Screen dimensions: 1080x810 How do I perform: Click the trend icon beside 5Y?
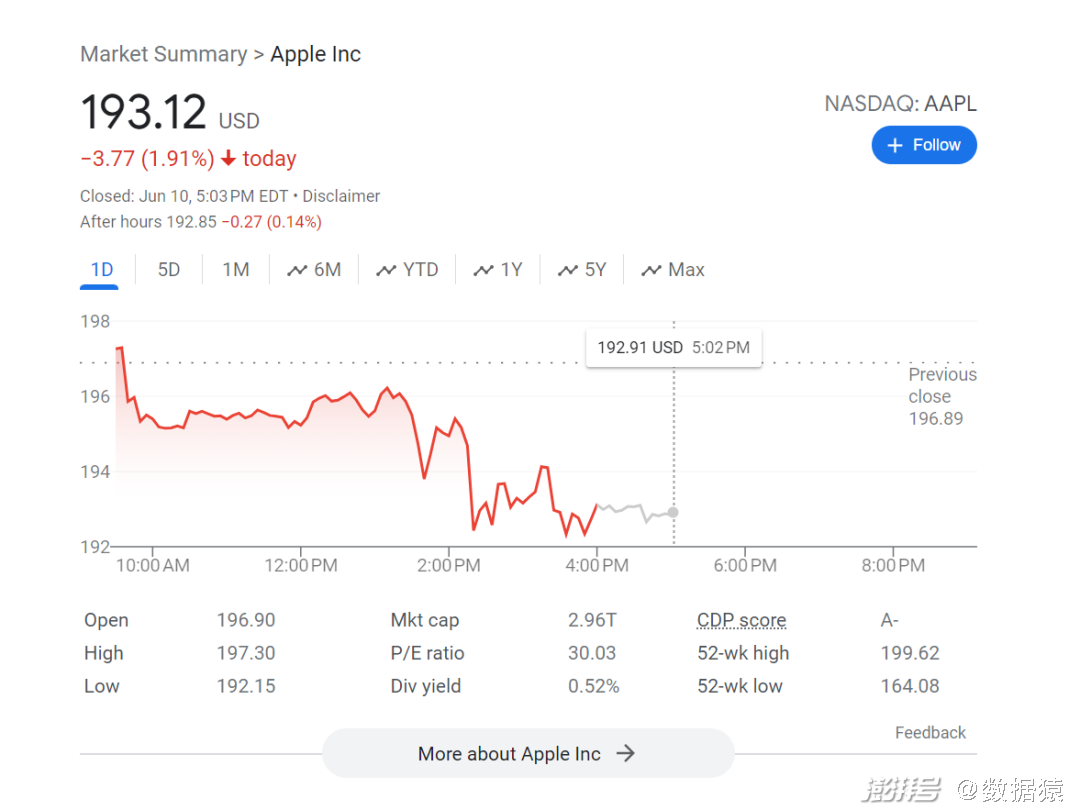coord(568,270)
